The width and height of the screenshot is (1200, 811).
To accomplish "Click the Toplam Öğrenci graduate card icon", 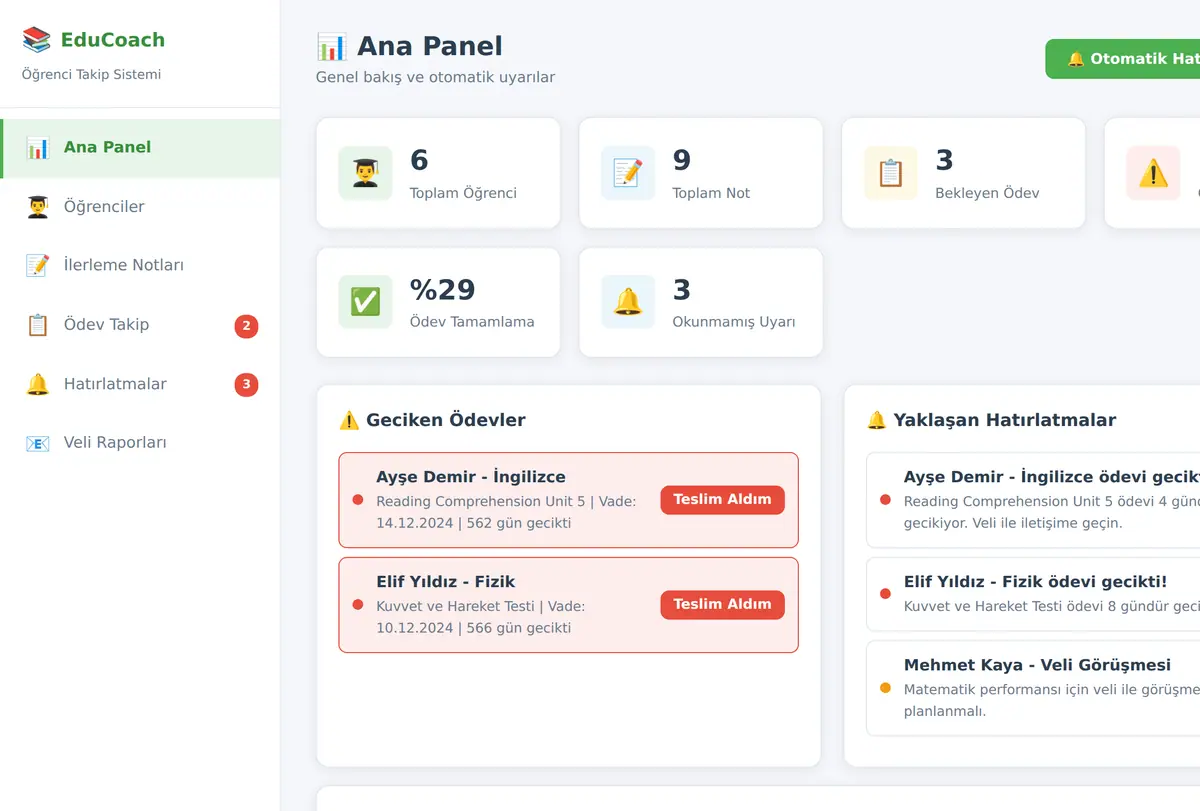I will tap(365, 173).
